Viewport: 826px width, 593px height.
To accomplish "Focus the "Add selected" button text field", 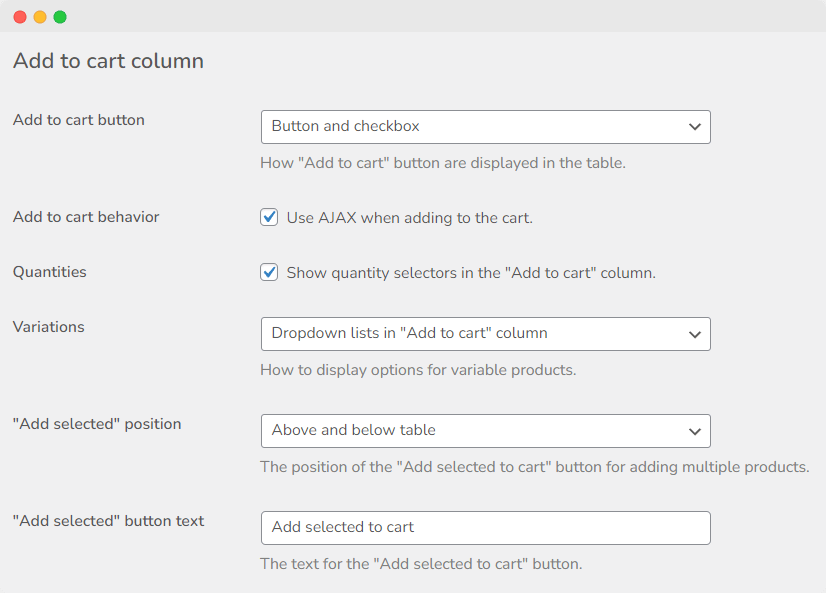I will tap(486, 528).
